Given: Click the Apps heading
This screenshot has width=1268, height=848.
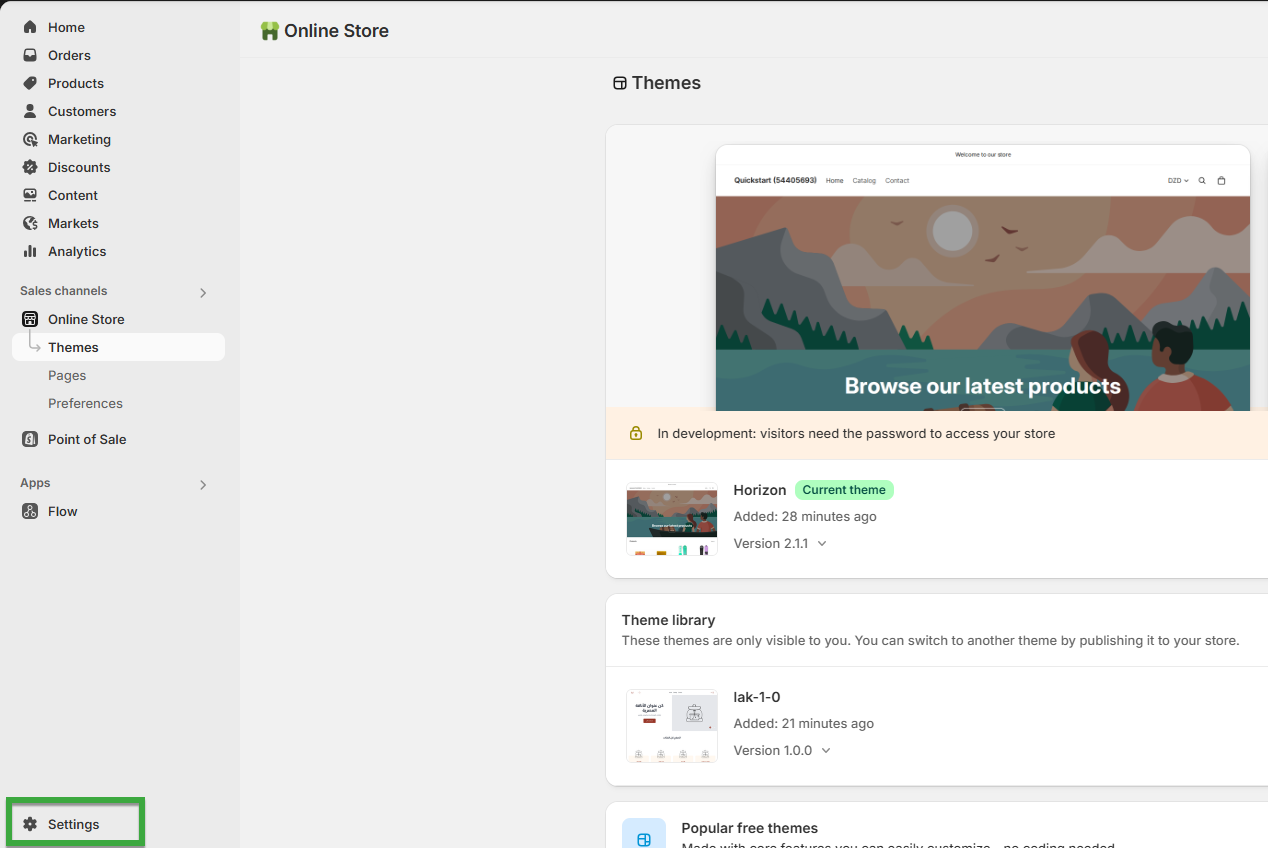Looking at the screenshot, I should click(35, 483).
